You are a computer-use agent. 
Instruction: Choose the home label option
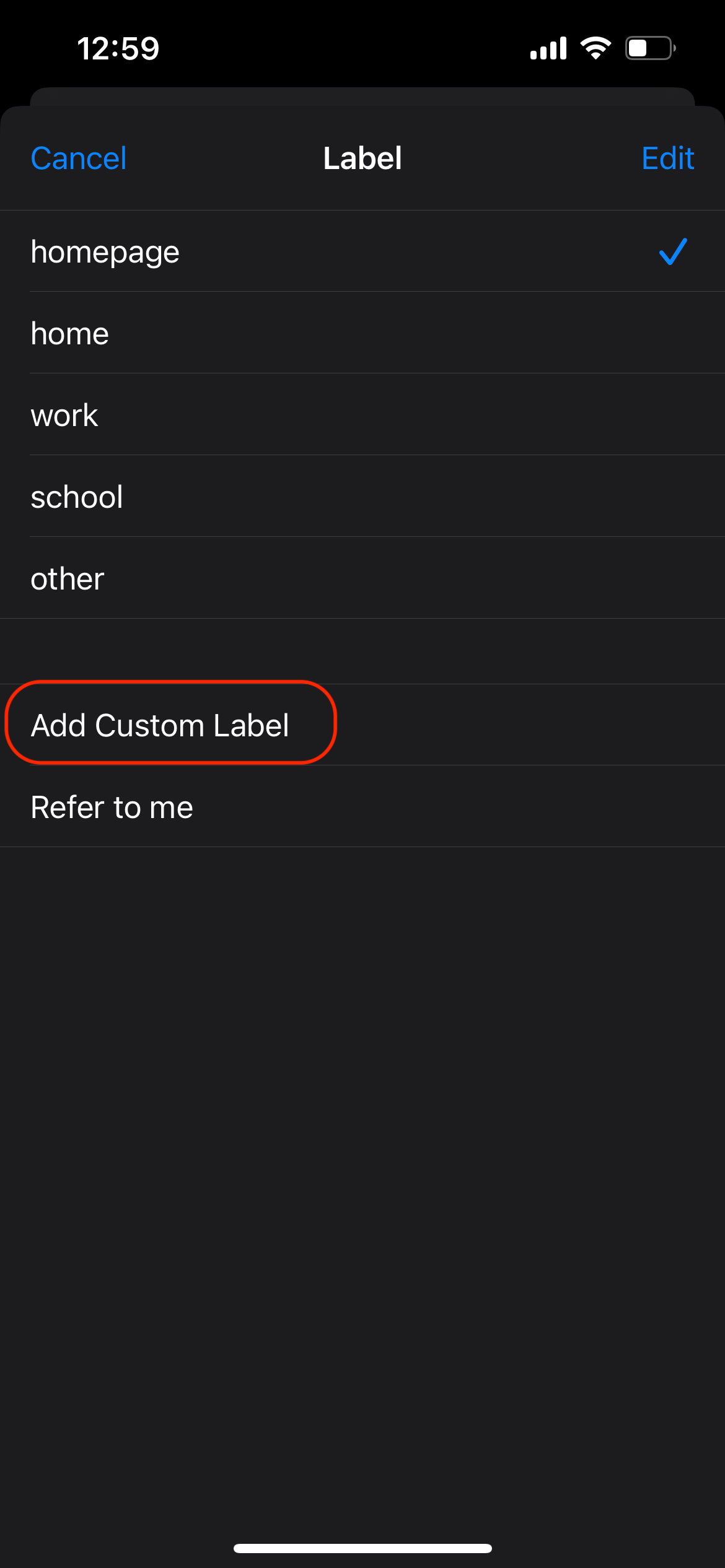(x=70, y=334)
